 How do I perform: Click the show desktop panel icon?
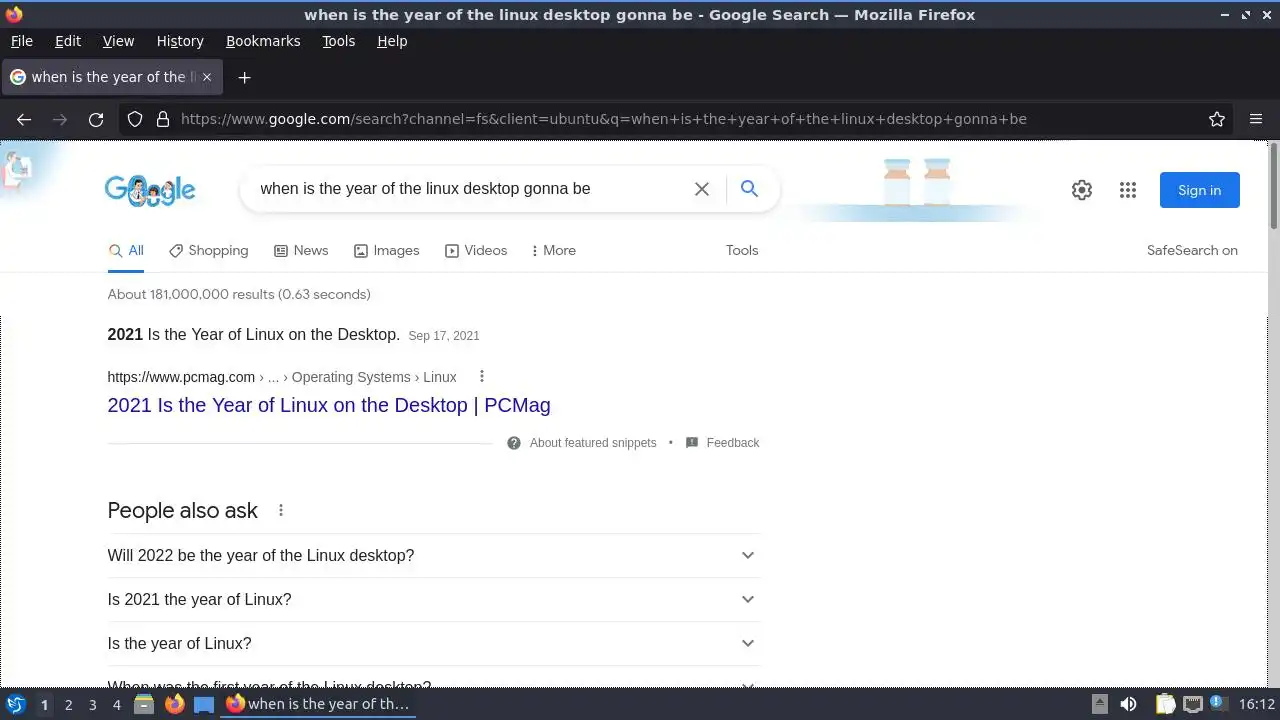tap(204, 704)
